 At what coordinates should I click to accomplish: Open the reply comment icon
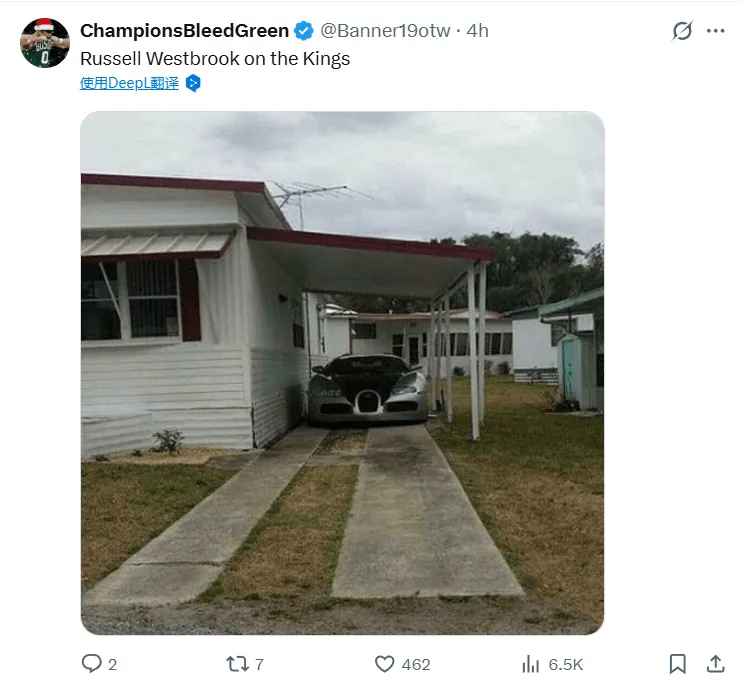click(x=91, y=663)
